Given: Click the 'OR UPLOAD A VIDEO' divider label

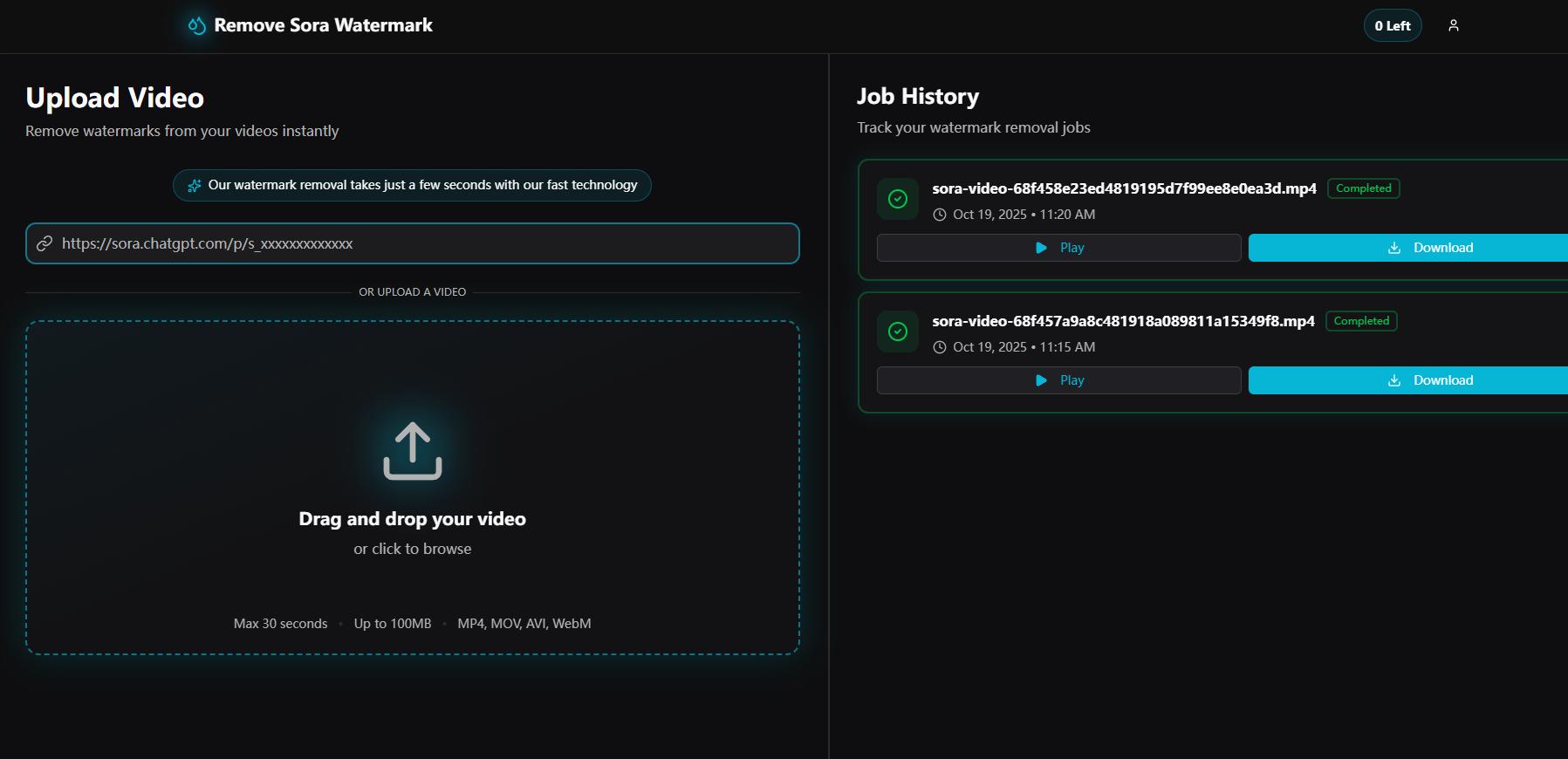Looking at the screenshot, I should pos(413,292).
